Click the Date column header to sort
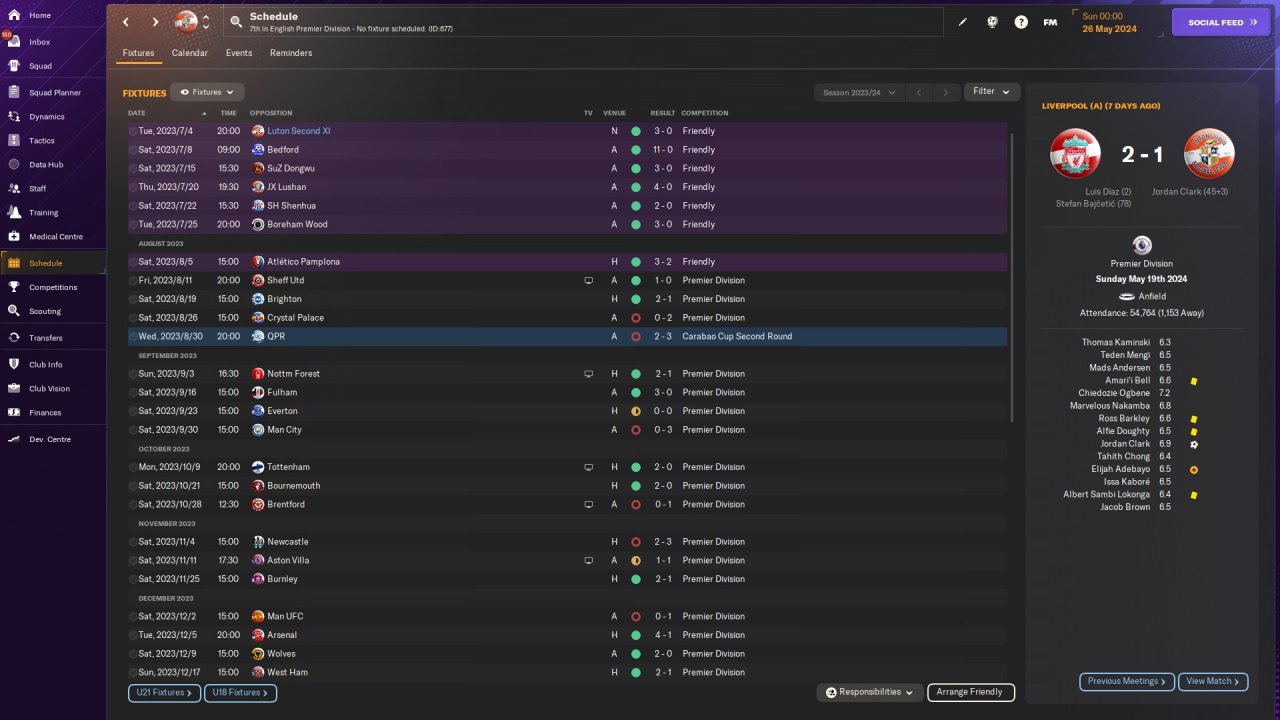The width and height of the screenshot is (1280, 720). pyautogui.click(x=137, y=113)
